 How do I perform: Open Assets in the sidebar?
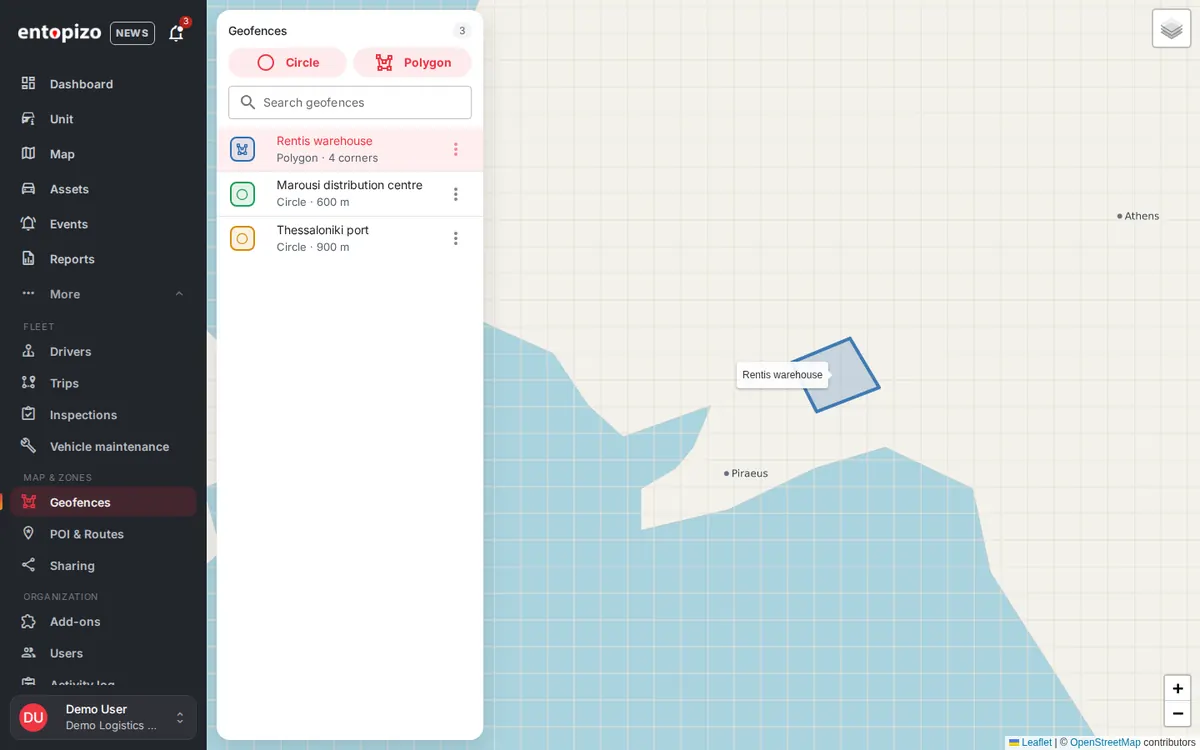(x=103, y=189)
